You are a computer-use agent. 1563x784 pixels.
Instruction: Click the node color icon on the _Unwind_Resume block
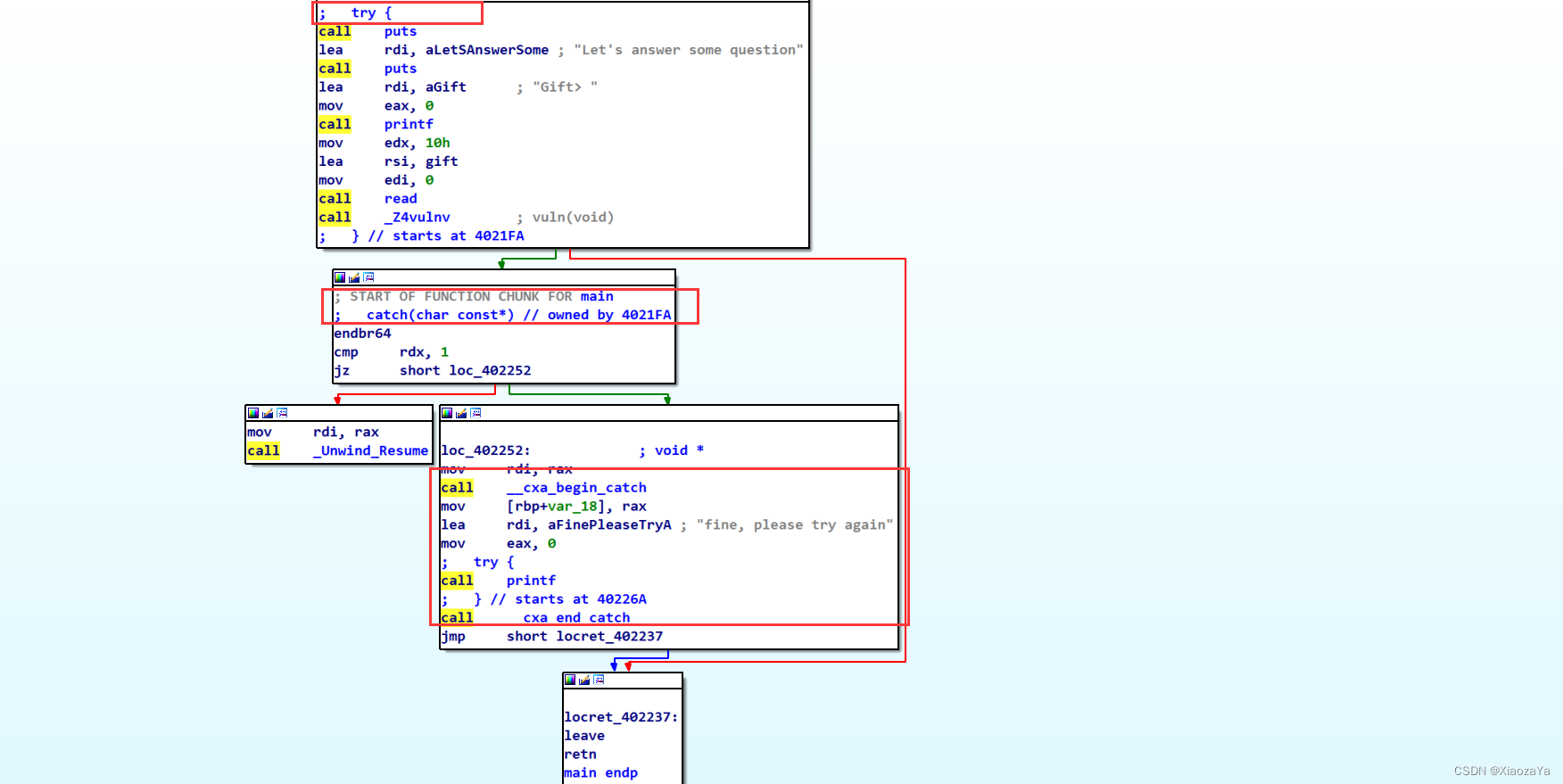(253, 413)
